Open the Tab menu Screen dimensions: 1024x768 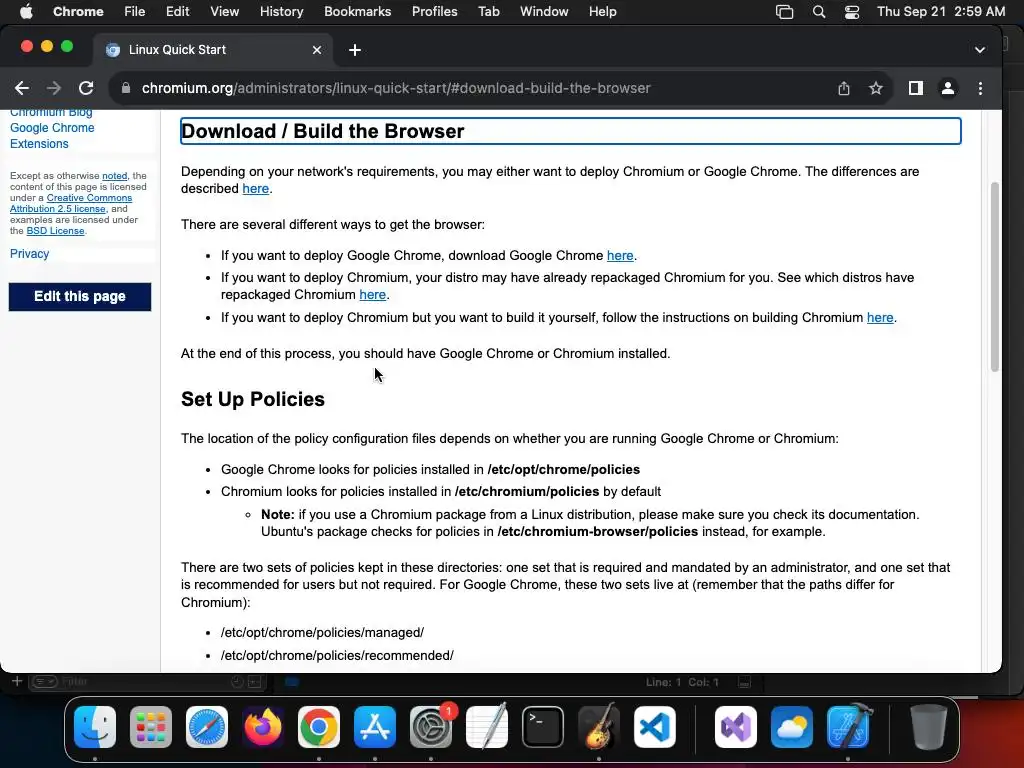coord(488,12)
